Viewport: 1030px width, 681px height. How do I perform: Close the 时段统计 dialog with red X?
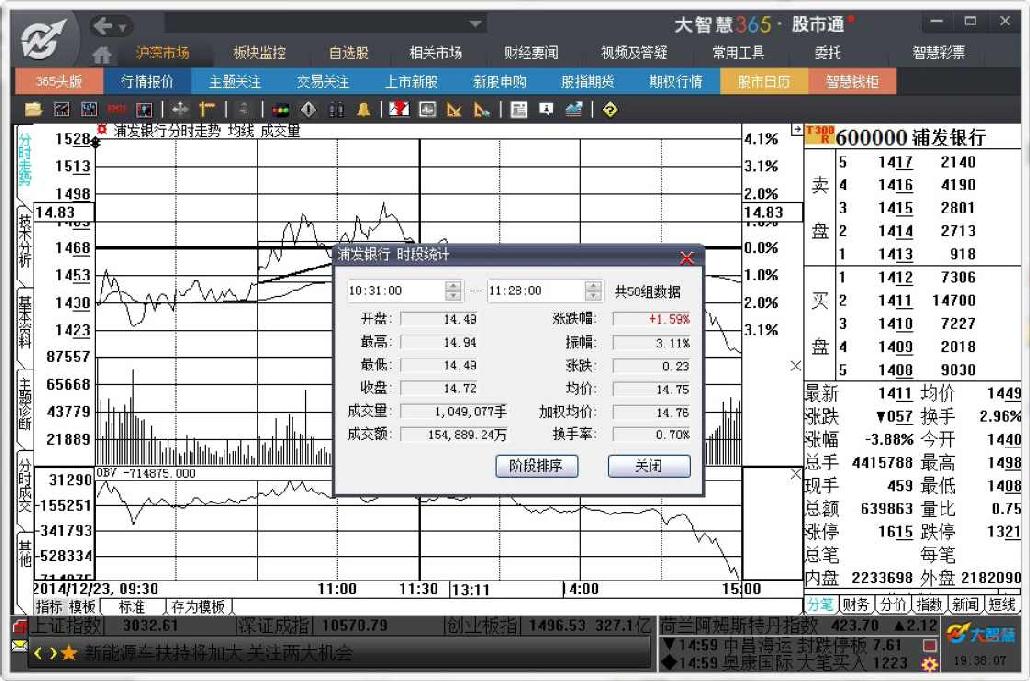687,257
